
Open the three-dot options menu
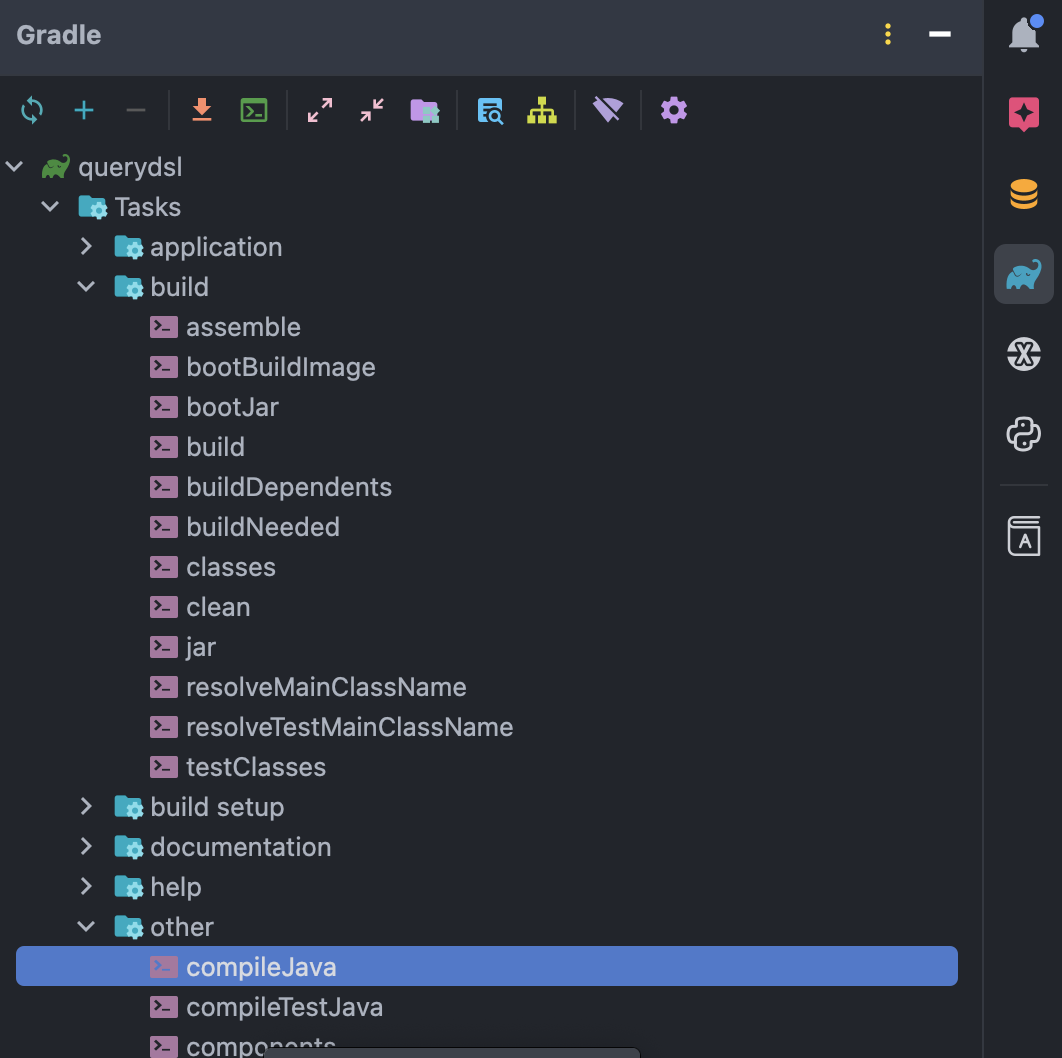888,34
